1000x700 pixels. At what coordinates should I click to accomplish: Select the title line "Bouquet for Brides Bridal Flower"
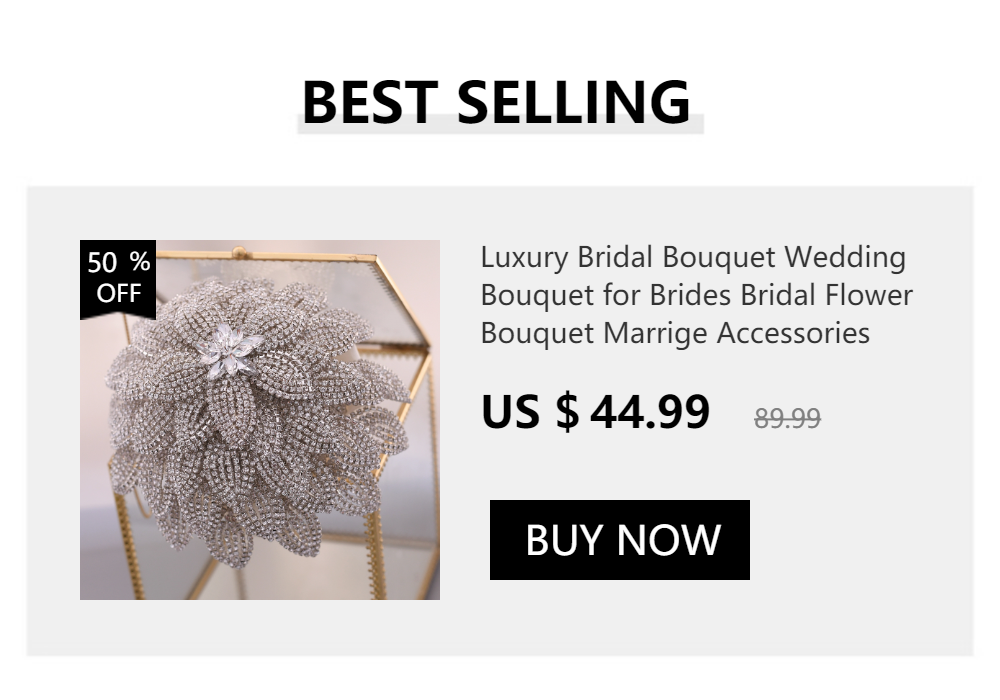point(696,295)
